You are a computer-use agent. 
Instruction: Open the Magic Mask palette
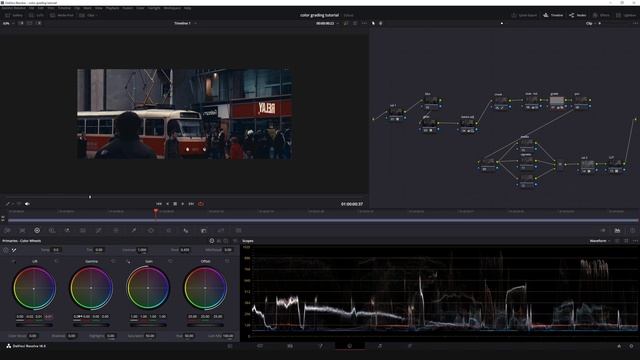(x=186, y=231)
